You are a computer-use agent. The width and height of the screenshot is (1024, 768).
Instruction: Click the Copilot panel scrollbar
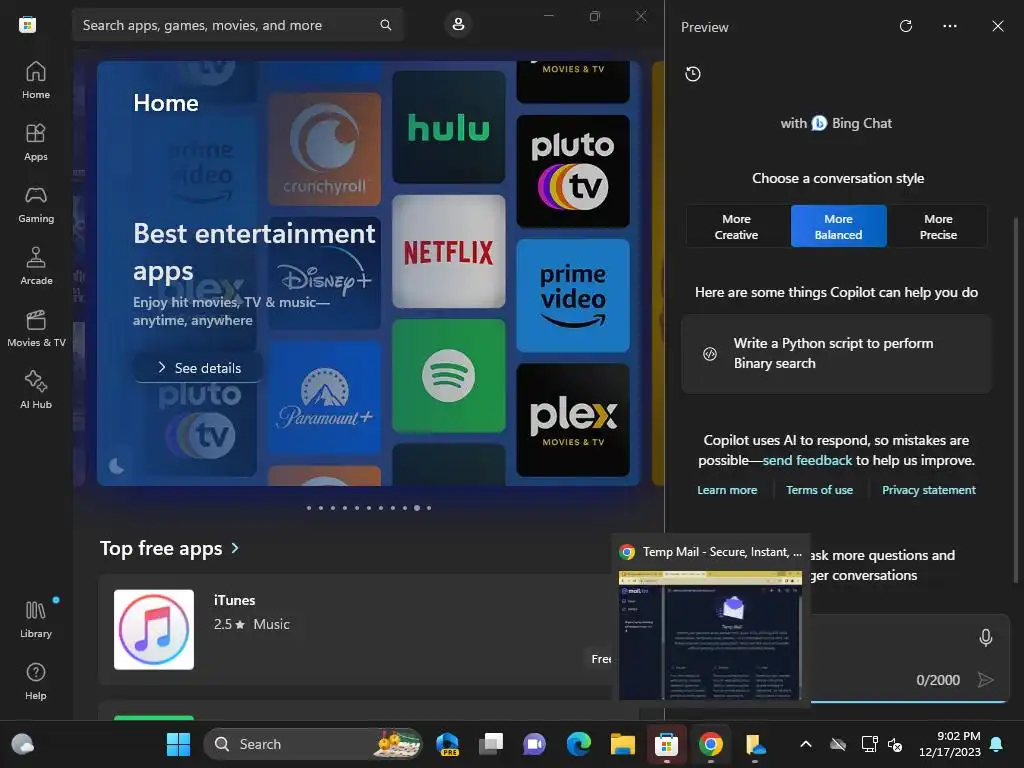pos(1016,398)
